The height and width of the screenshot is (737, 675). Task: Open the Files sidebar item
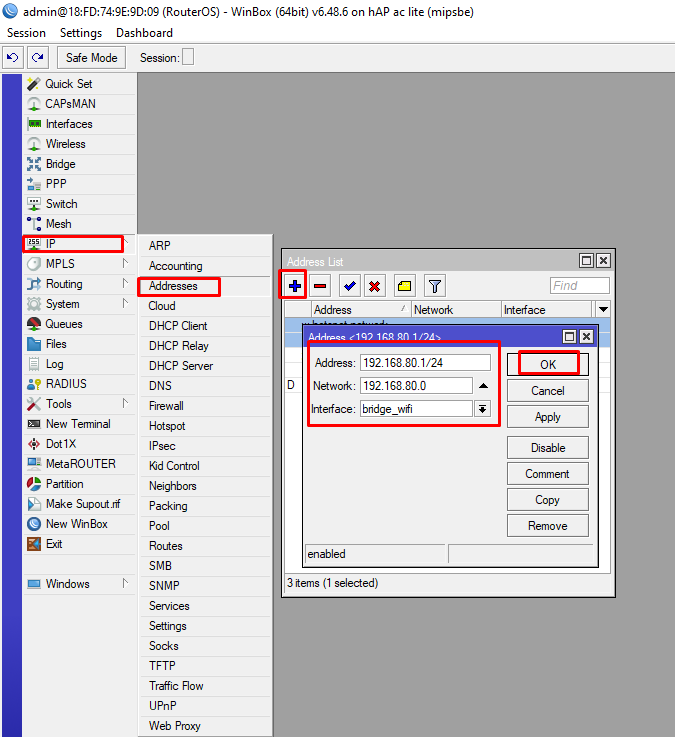79,344
